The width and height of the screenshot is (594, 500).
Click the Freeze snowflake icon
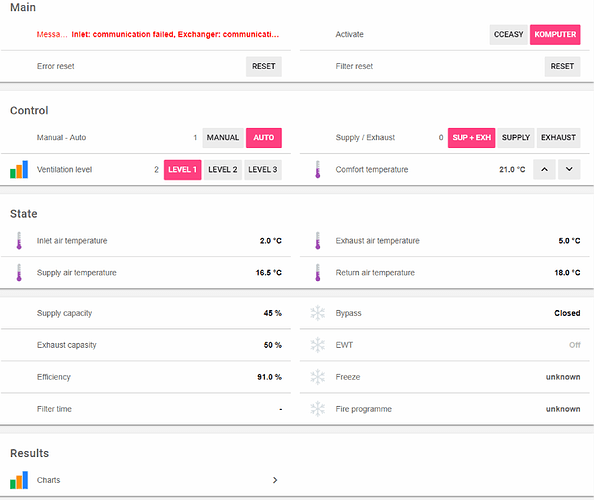point(317,377)
